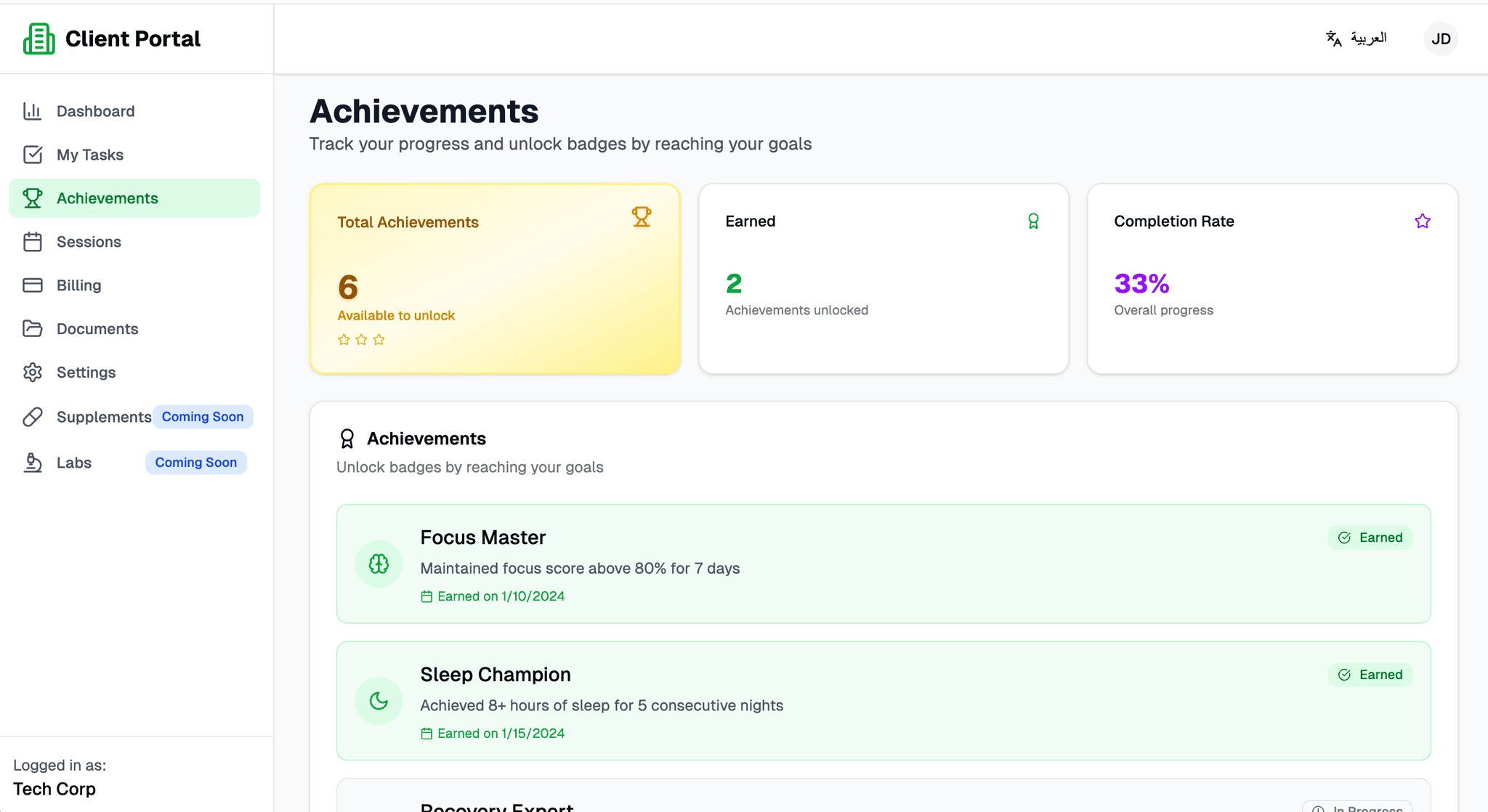1488x812 pixels.
Task: Open the My Tasks section
Action: tap(89, 154)
